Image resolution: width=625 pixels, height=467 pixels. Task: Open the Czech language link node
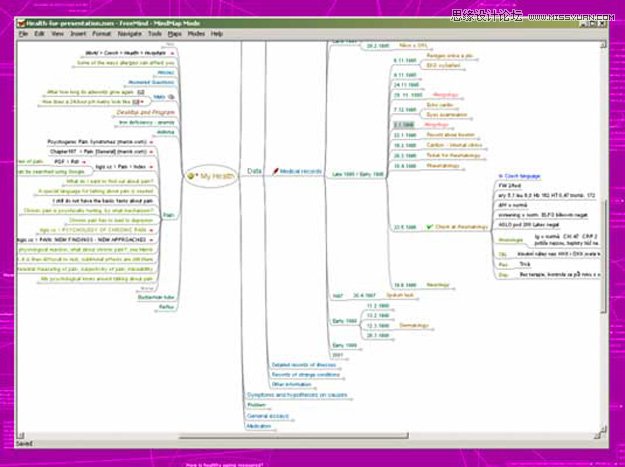tap(519, 176)
